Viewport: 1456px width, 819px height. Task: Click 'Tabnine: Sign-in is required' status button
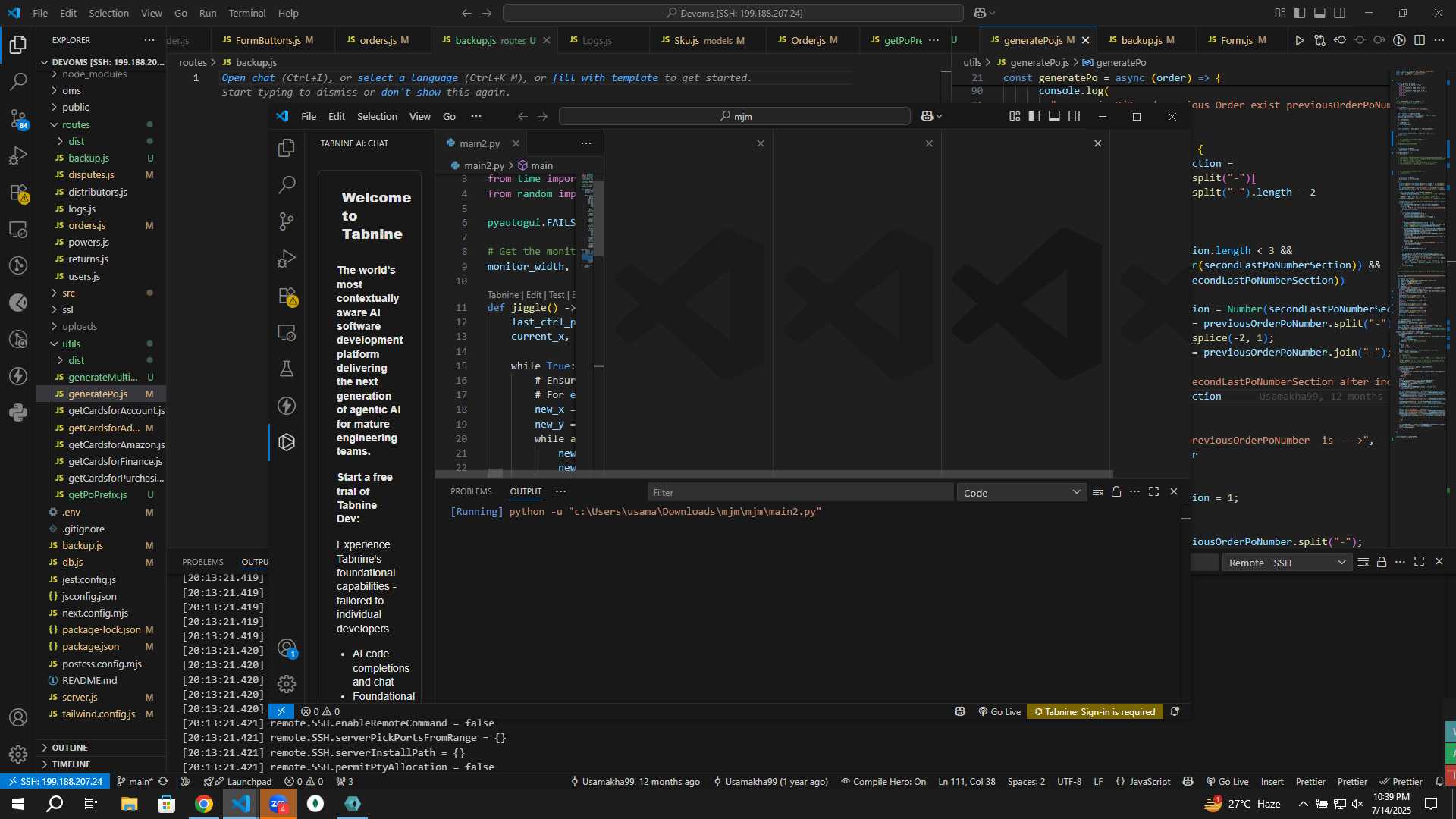(x=1095, y=711)
